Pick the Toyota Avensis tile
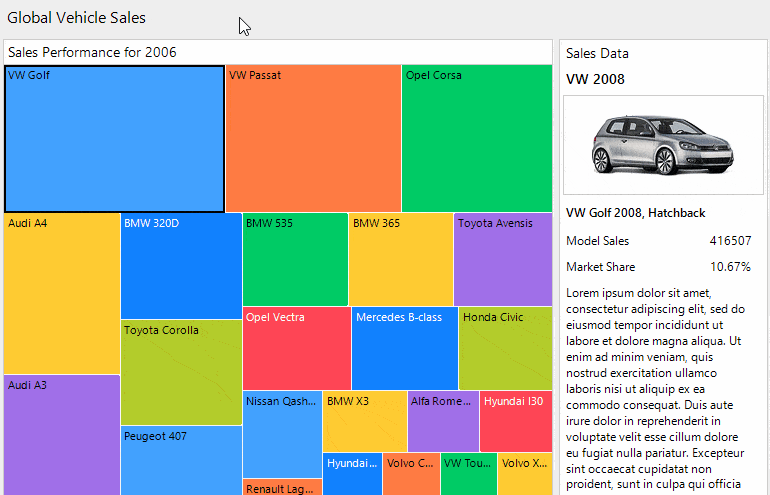Screen dimensions: 770x495 point(503,260)
